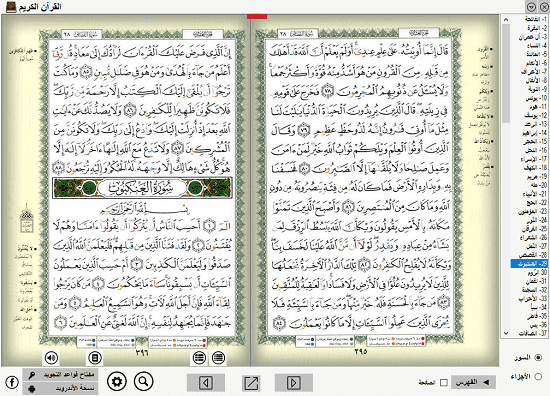Select surah 34- سبأ in the list
Viewport: 550px width, 396px height.
pyautogui.click(x=538, y=307)
